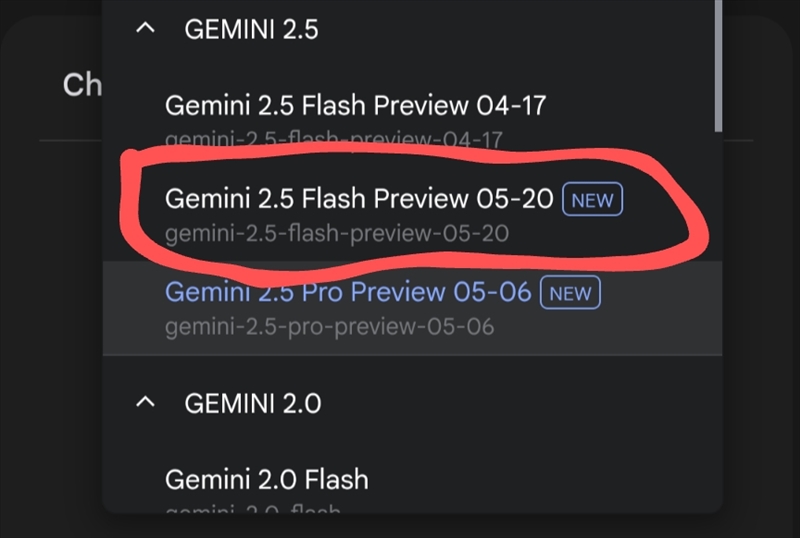Collapse the GEMINI 2.5 section chevron
800x538 pixels.
(x=146, y=30)
